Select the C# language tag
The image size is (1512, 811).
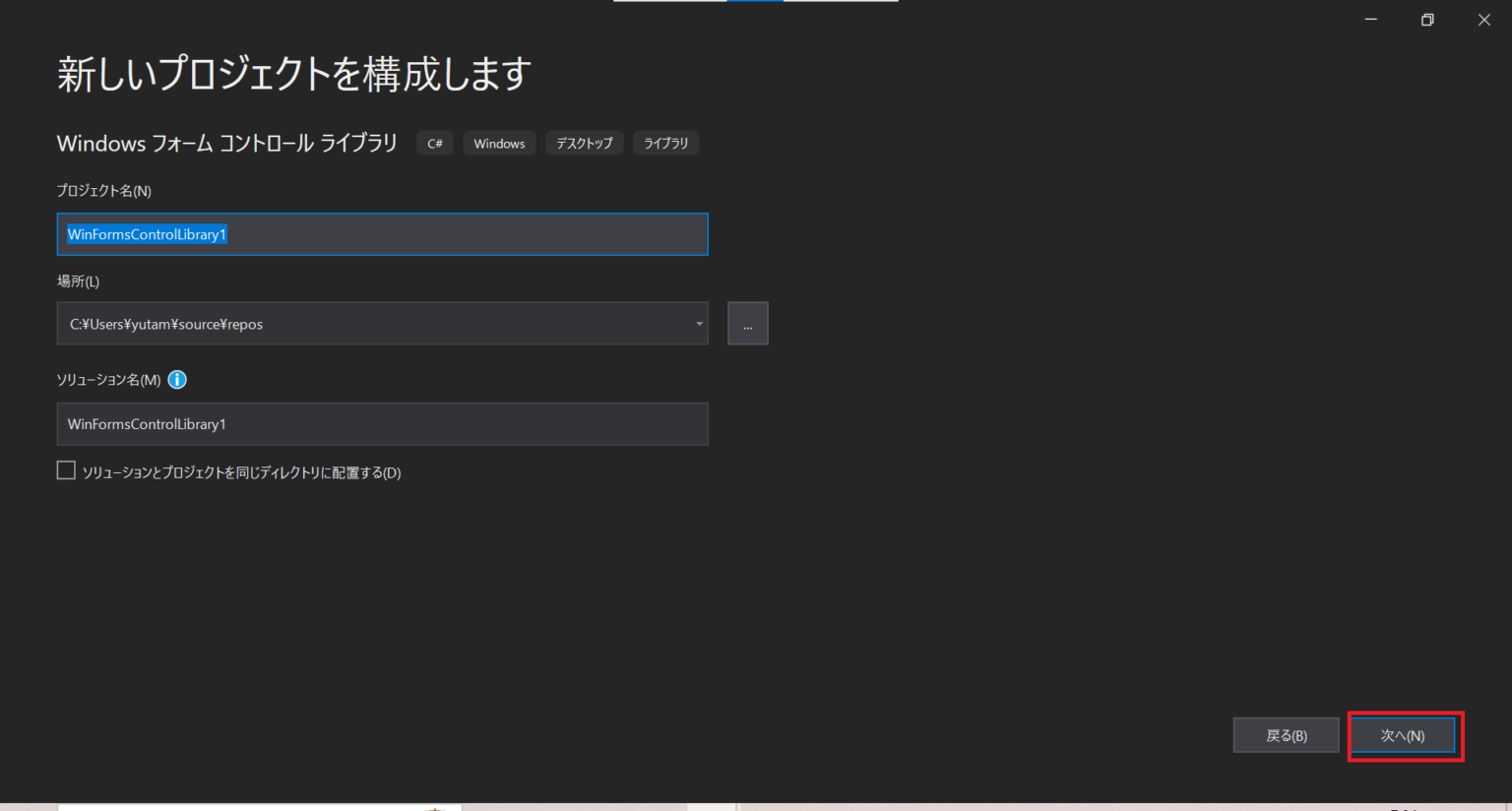coord(434,143)
